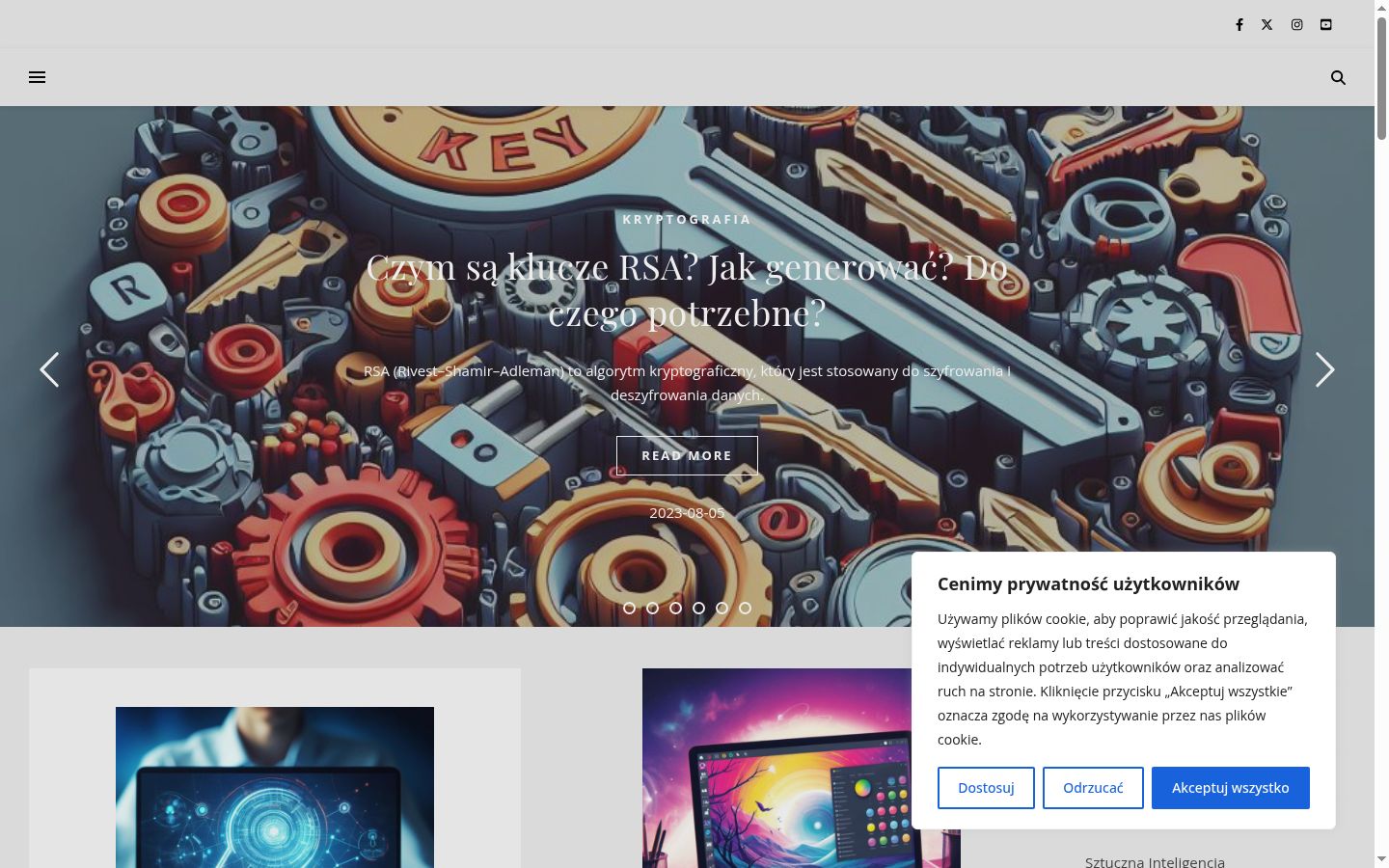This screenshot has width=1389, height=868.
Task: Select the third slider dot
Action: 676,609
